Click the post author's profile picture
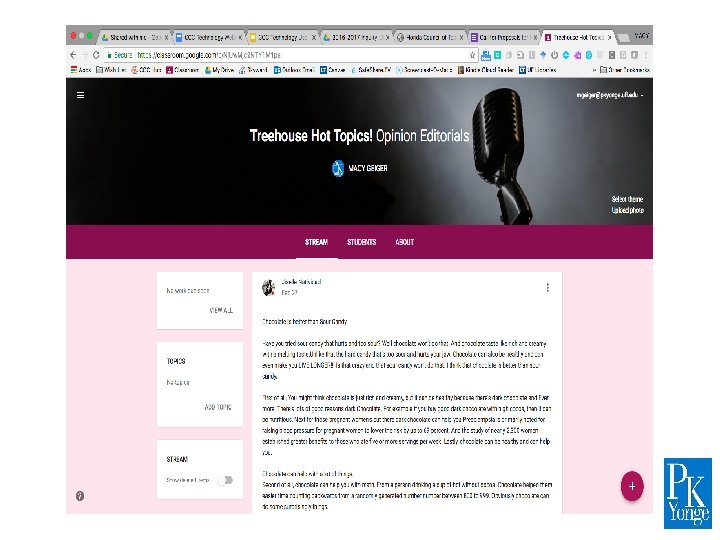The width and height of the screenshot is (720, 540). 268,287
